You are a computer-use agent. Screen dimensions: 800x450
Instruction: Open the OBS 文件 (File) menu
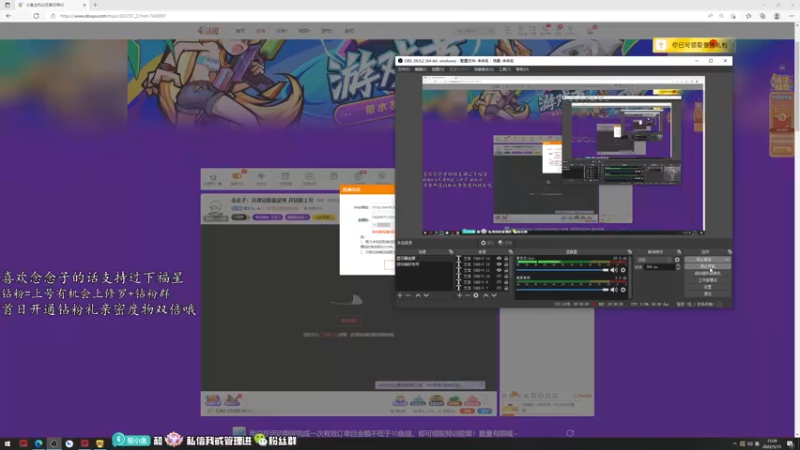click(x=403, y=69)
